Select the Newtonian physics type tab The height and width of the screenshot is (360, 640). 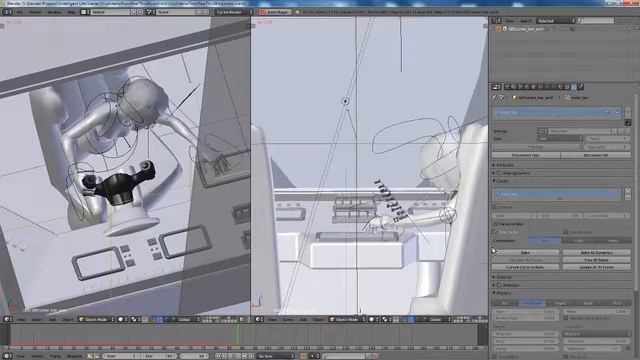[532, 303]
